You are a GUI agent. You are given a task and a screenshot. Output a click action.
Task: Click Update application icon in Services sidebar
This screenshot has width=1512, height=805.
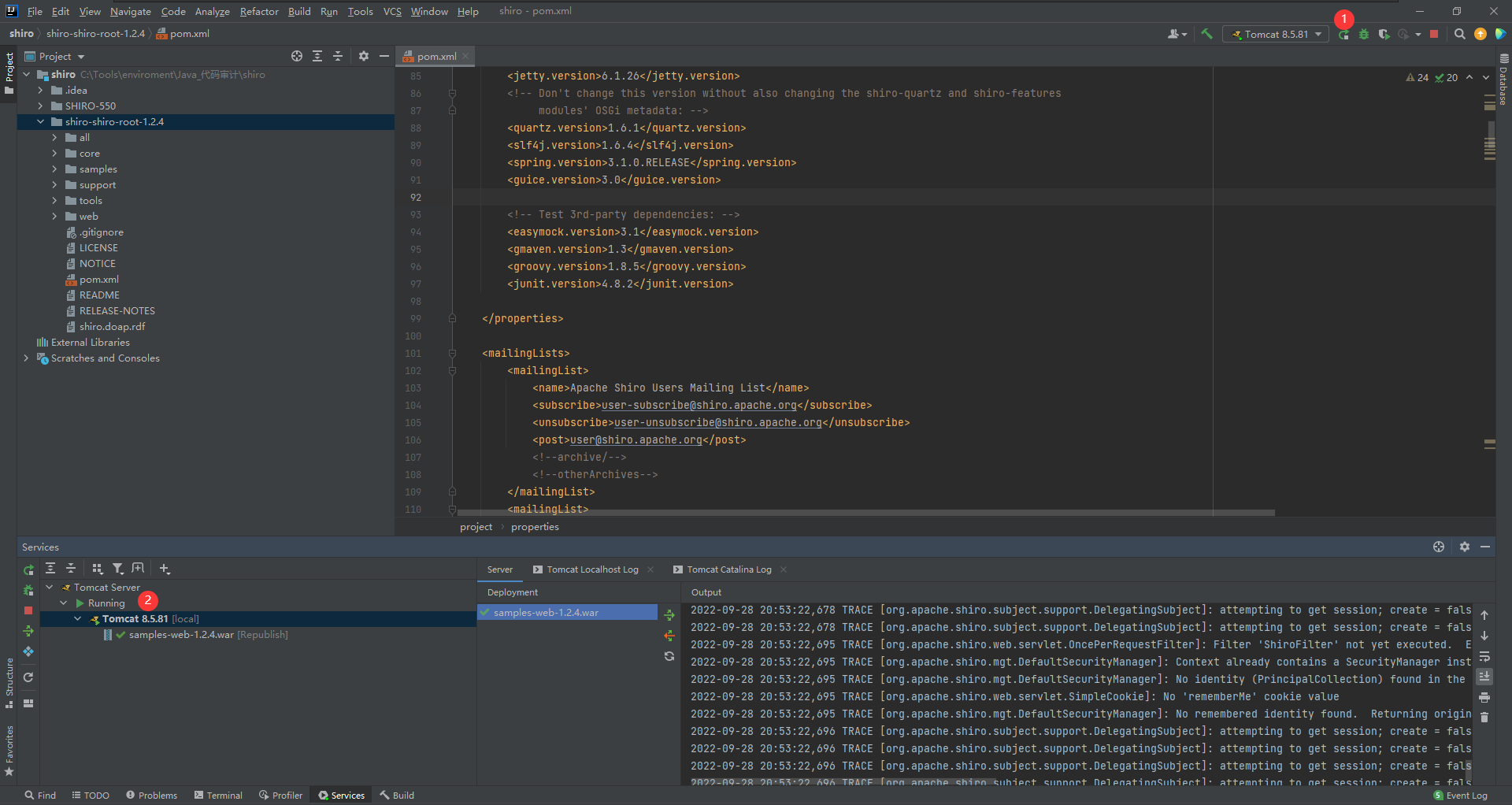click(x=28, y=651)
